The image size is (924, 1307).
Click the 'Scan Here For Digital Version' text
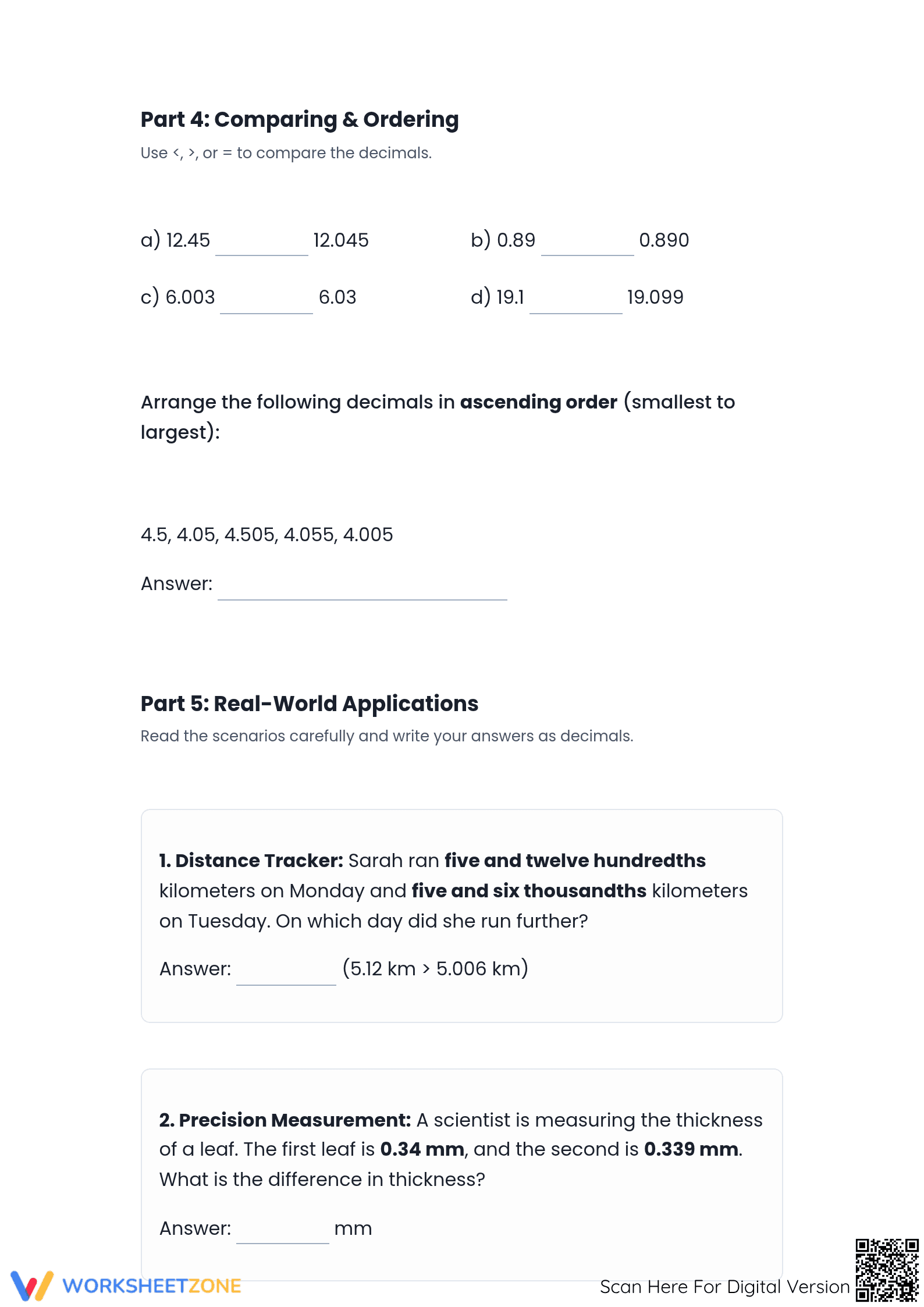[x=725, y=1287]
